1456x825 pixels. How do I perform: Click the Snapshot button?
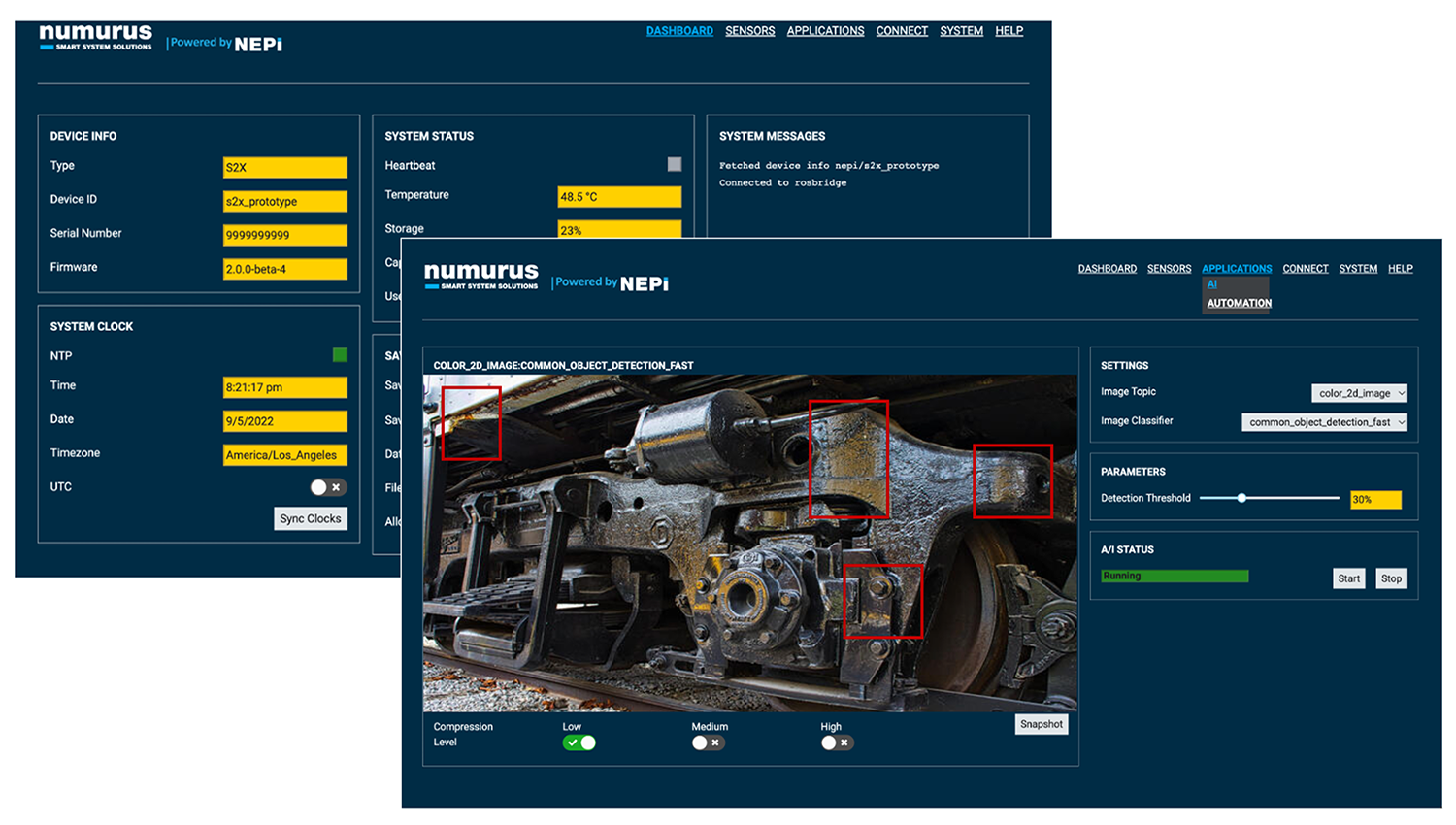tap(1041, 724)
